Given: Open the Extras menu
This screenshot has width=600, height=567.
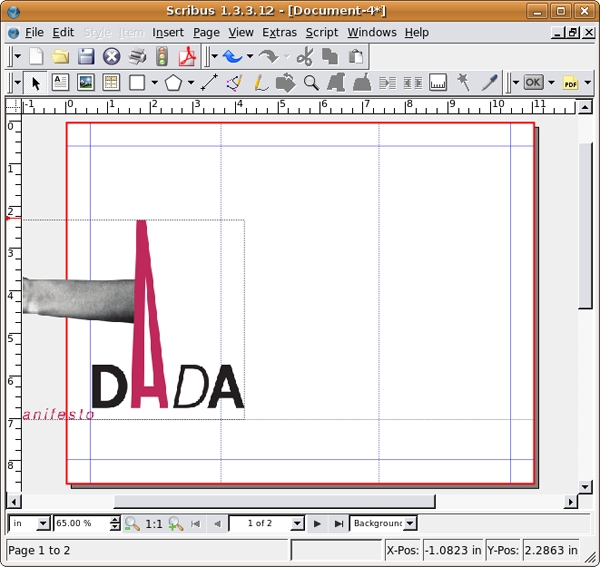Looking at the screenshot, I should [x=279, y=32].
